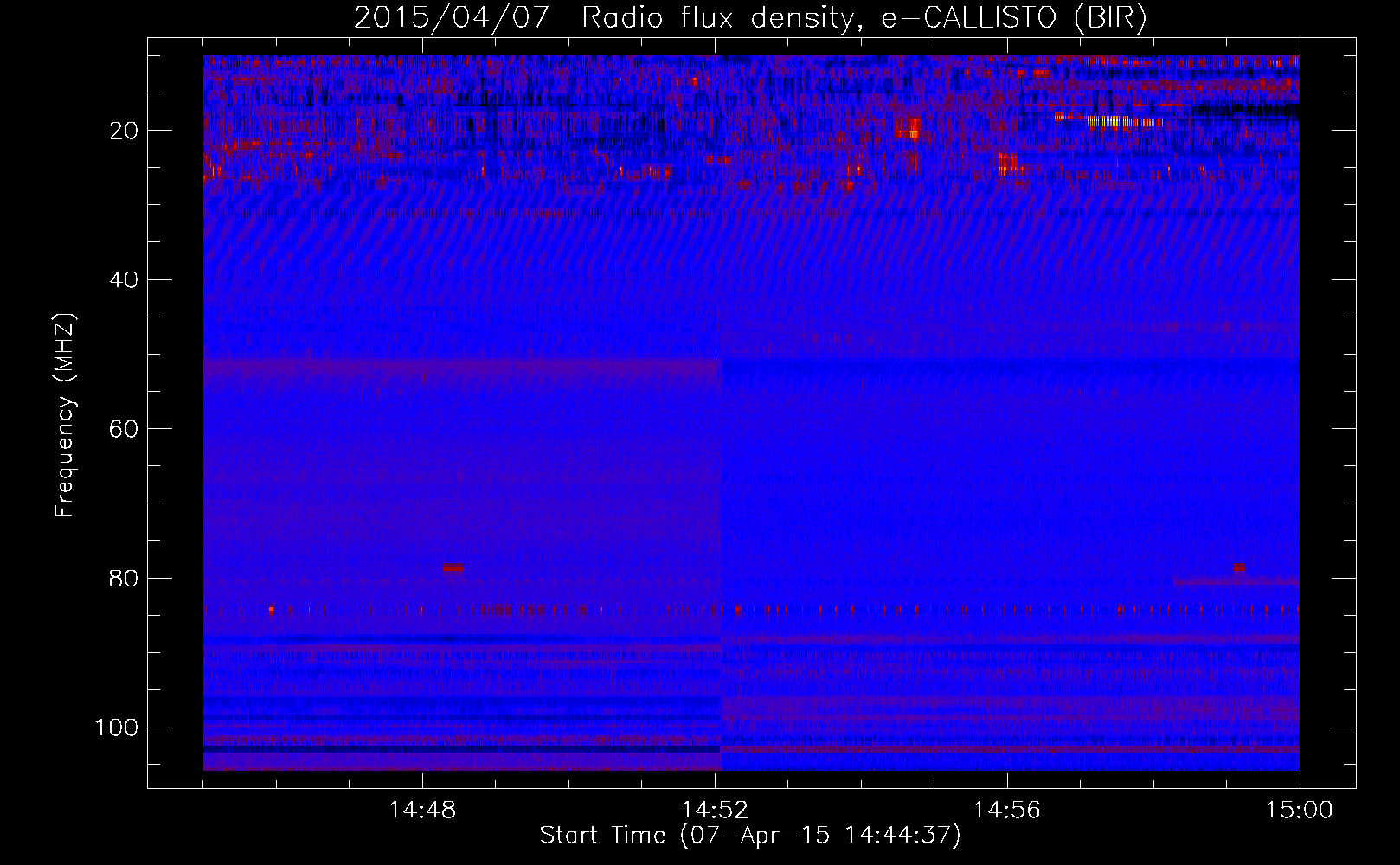Click the plot title "Radio flux density, e-CALLISTO (BIR)"
Viewport: 1400px width, 865px height.
[864, 18]
